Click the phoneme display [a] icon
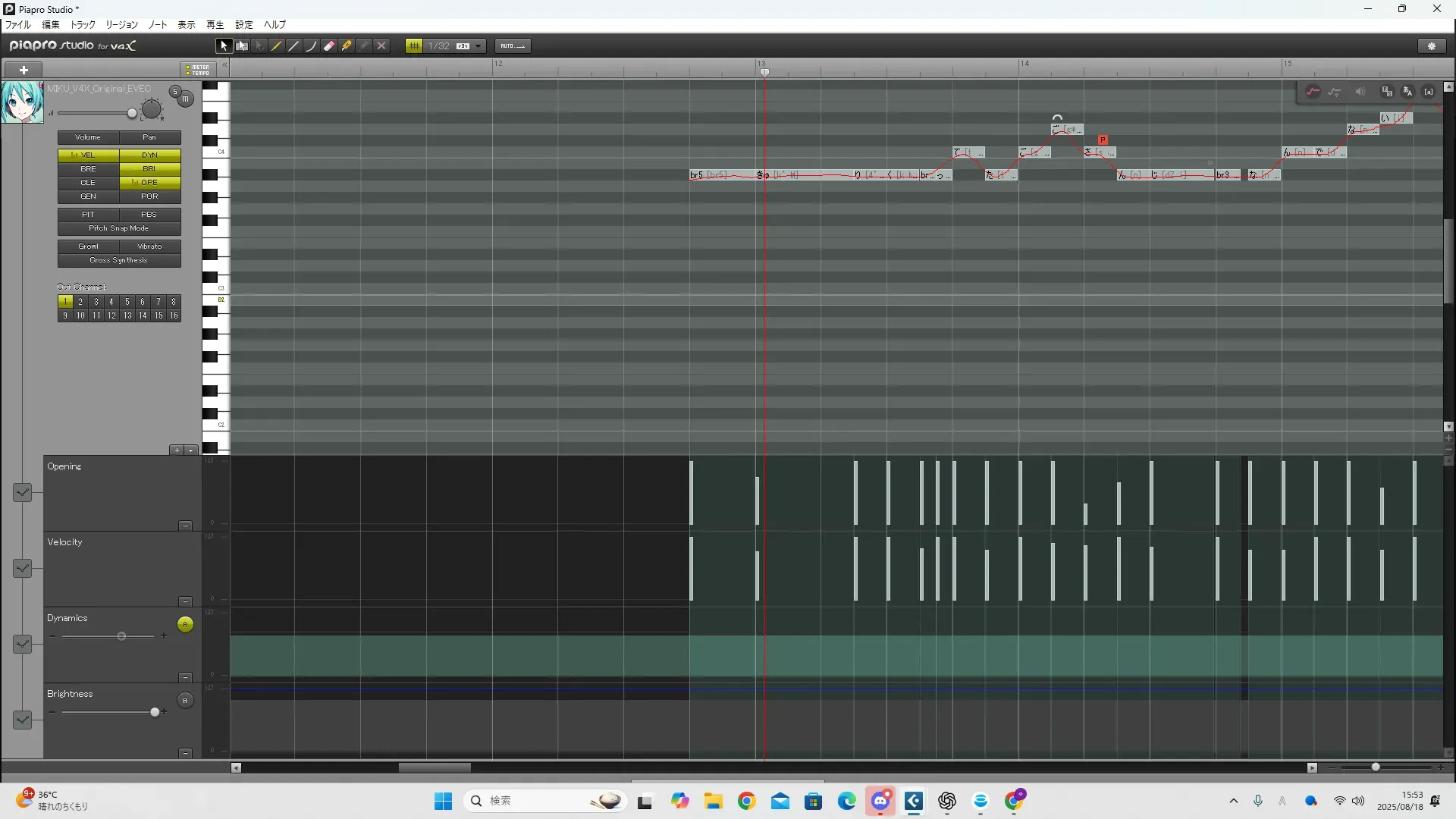Image resolution: width=1456 pixels, height=819 pixels. point(1429,92)
